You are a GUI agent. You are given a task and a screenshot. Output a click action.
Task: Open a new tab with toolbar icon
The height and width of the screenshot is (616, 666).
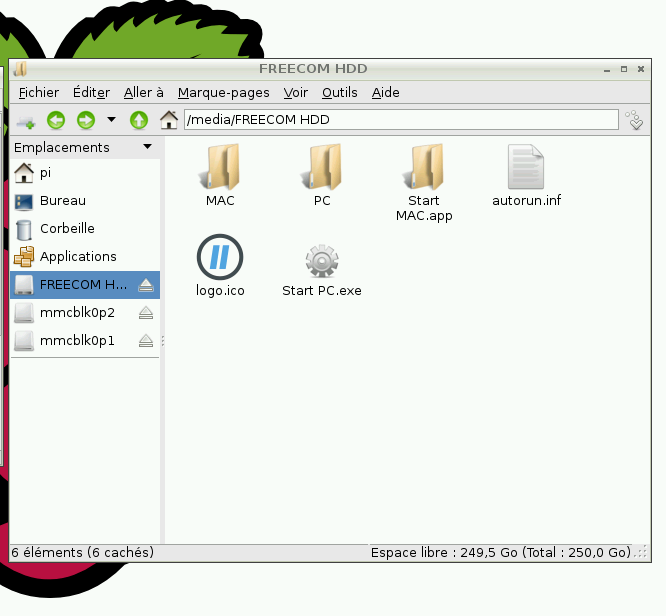click(x=26, y=121)
